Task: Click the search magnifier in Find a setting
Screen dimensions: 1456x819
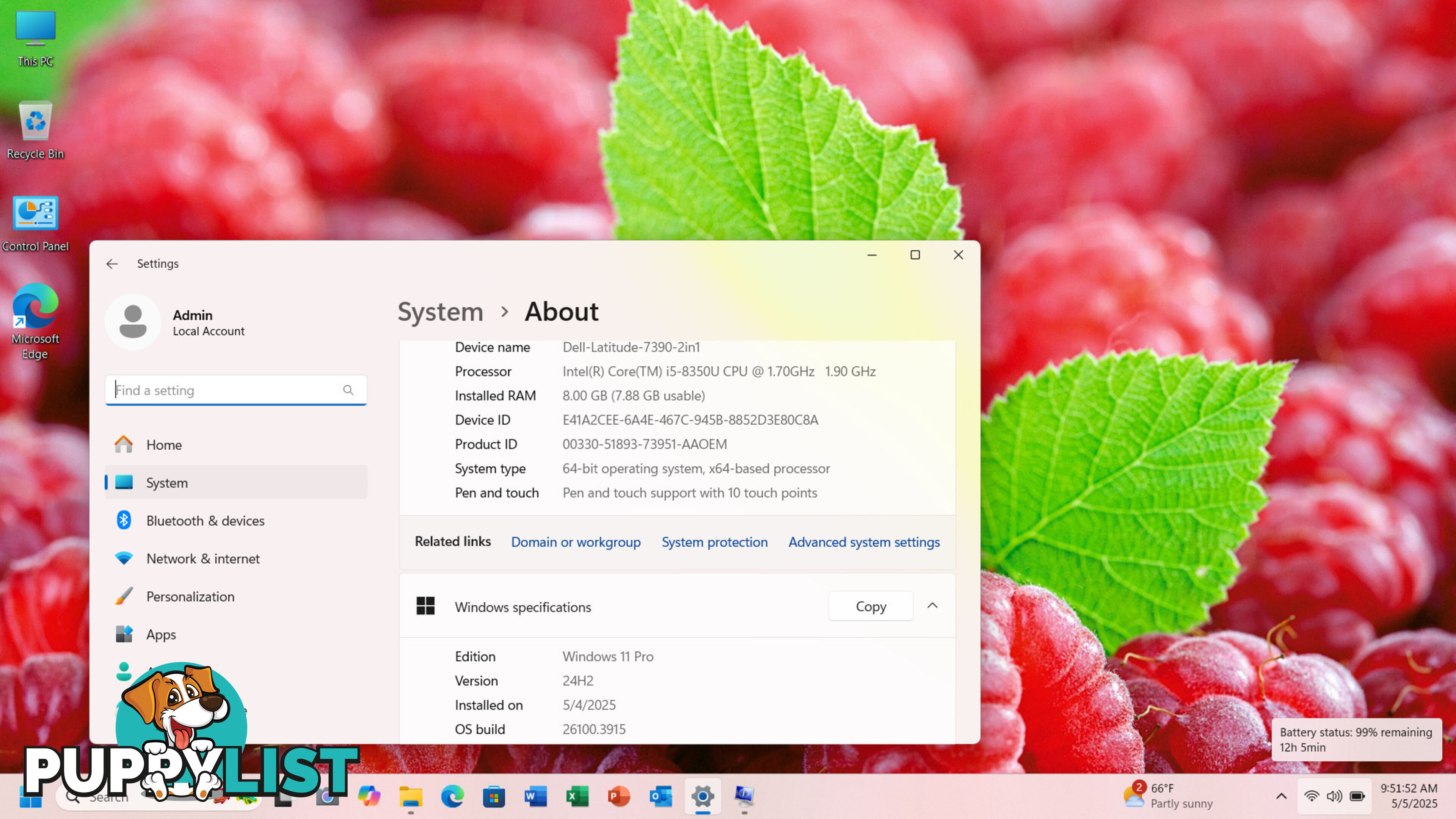Action: pos(348,390)
